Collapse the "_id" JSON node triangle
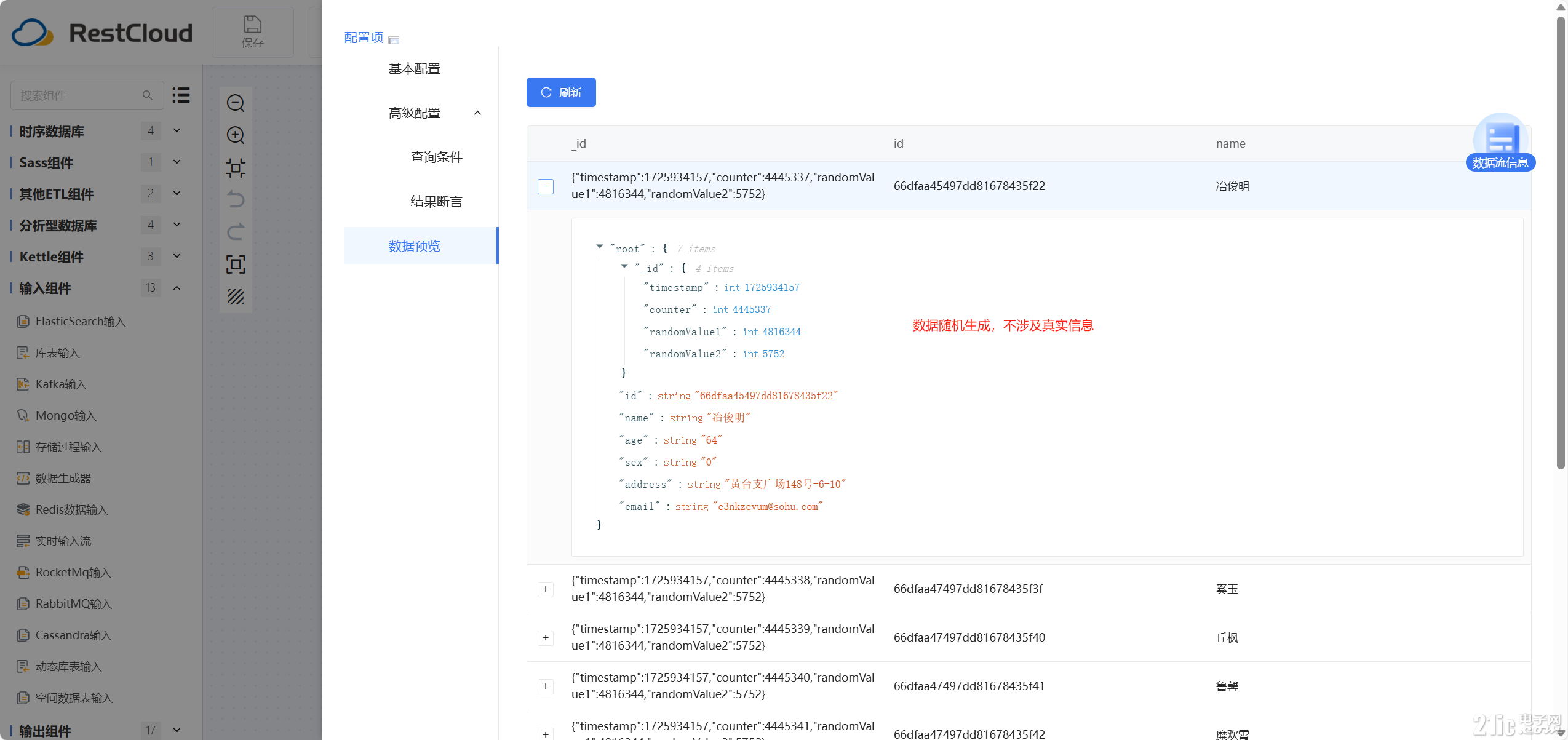The width and height of the screenshot is (1568, 740). pyautogui.click(x=624, y=266)
